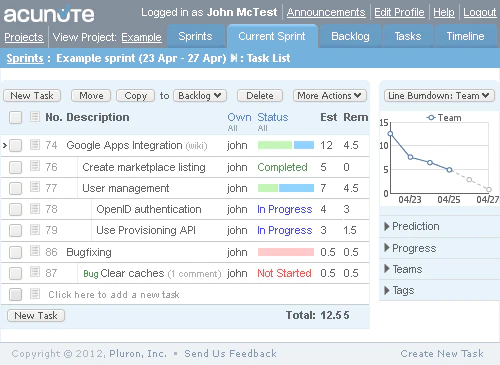
Task: Open the More Actions dropdown
Action: click(x=330, y=96)
